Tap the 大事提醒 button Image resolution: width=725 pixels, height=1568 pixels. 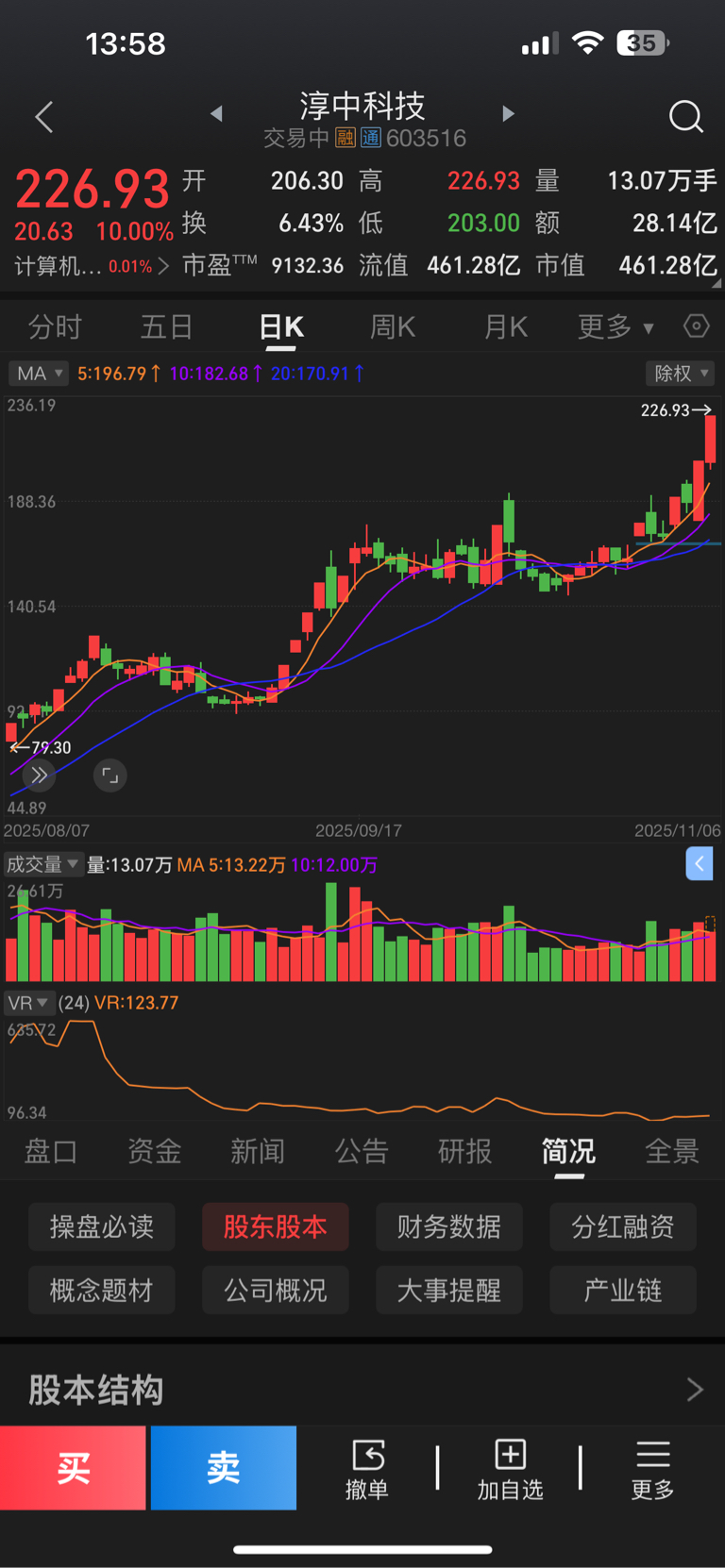(449, 1291)
